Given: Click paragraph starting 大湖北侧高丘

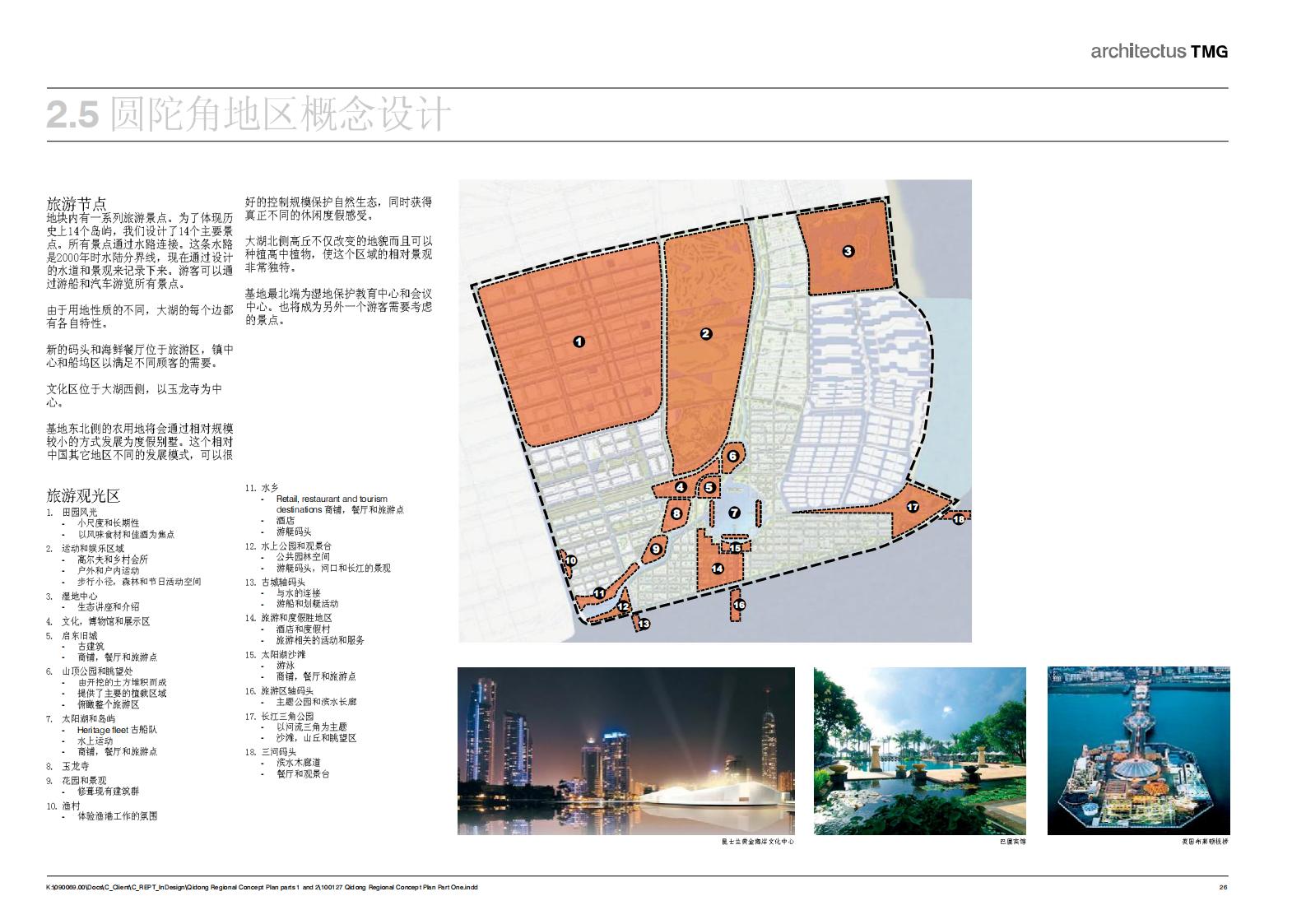Looking at the screenshot, I should click(x=338, y=253).
